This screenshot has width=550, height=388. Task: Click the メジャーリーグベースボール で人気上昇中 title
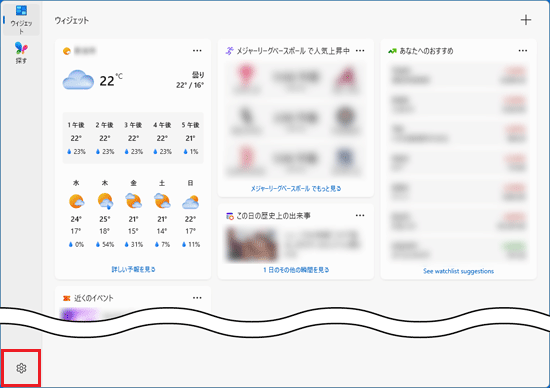pyautogui.click(x=293, y=51)
